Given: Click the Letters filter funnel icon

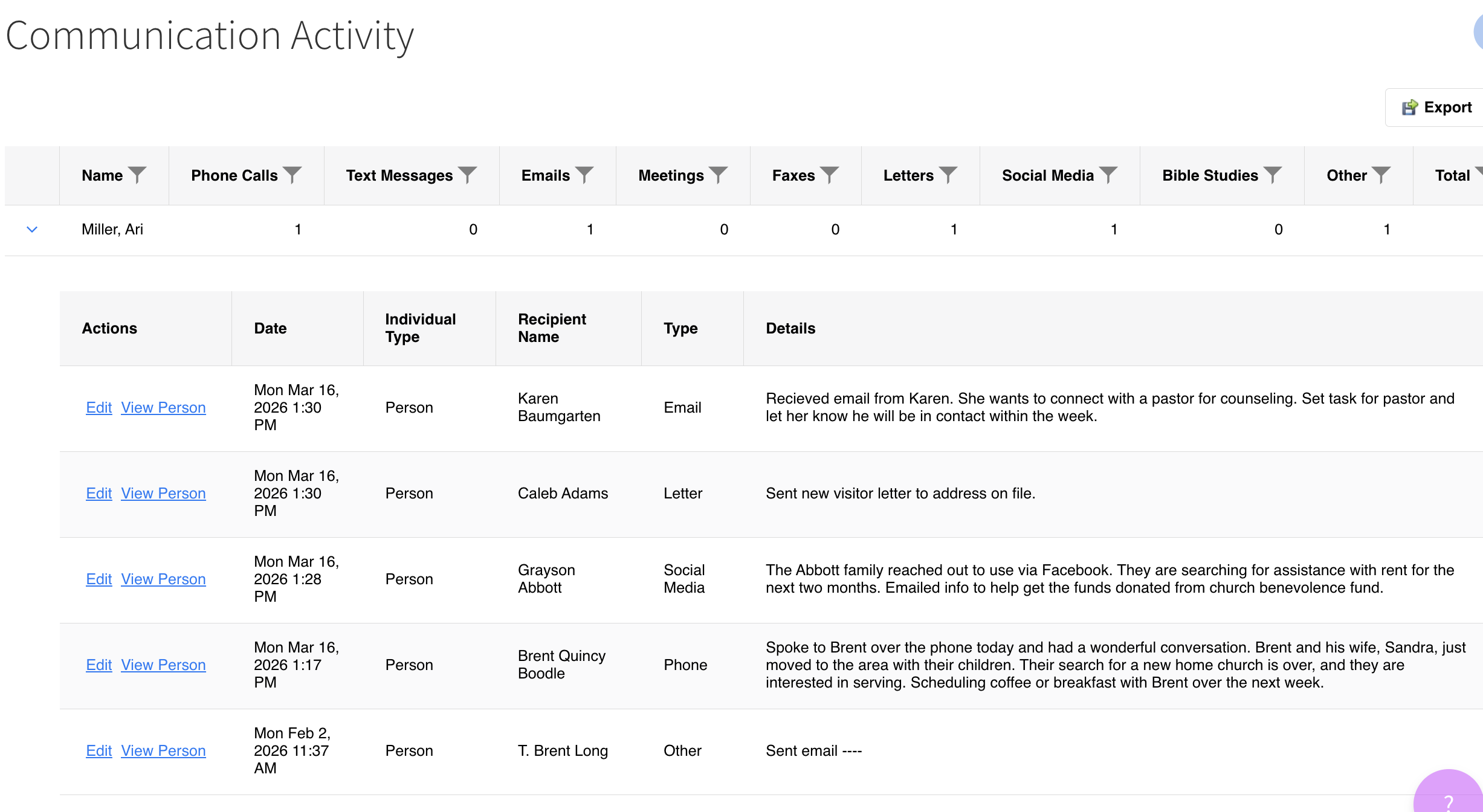Looking at the screenshot, I should tap(948, 175).
